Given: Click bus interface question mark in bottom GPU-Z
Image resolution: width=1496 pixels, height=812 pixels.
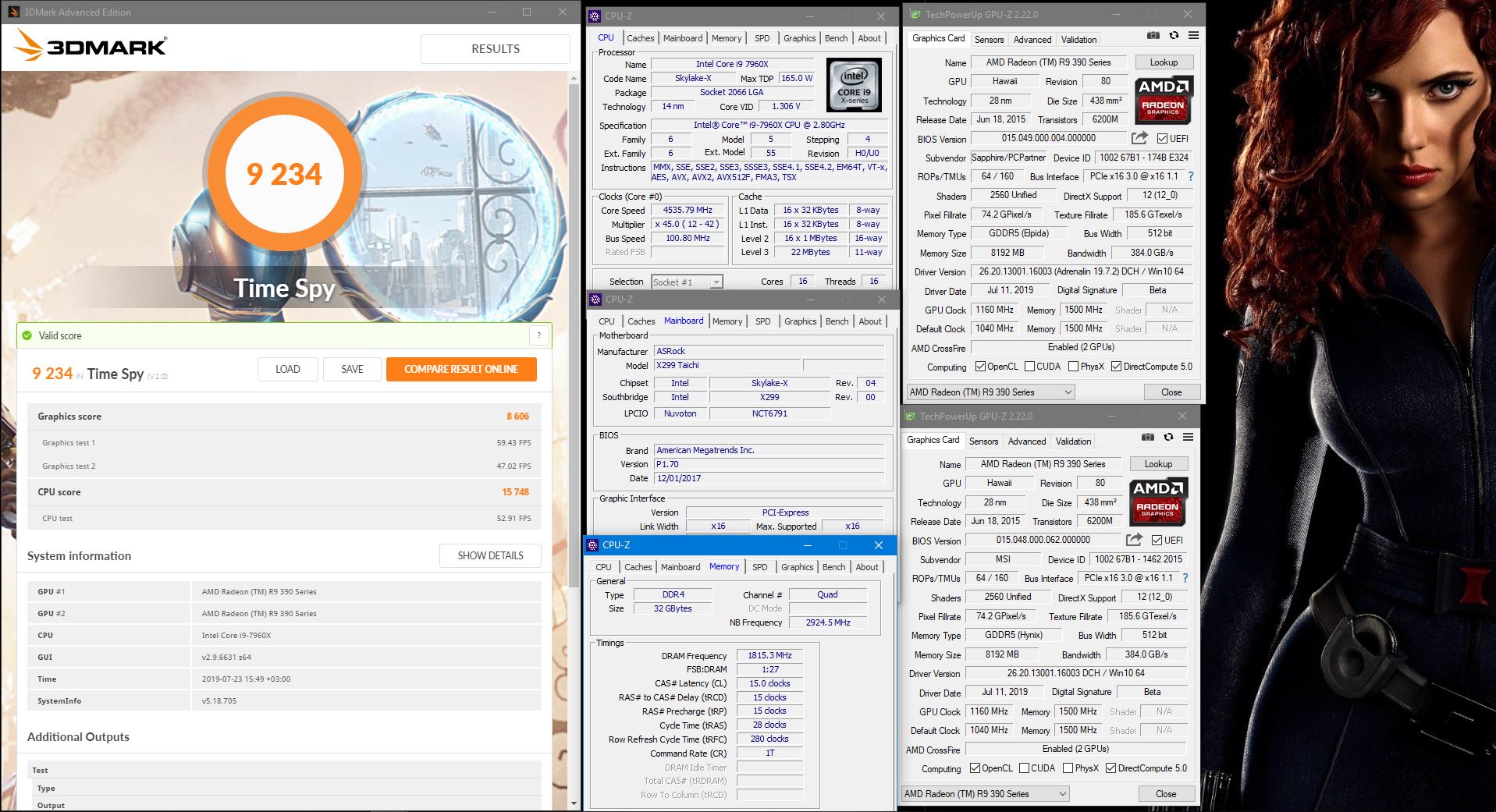Looking at the screenshot, I should tap(1185, 578).
